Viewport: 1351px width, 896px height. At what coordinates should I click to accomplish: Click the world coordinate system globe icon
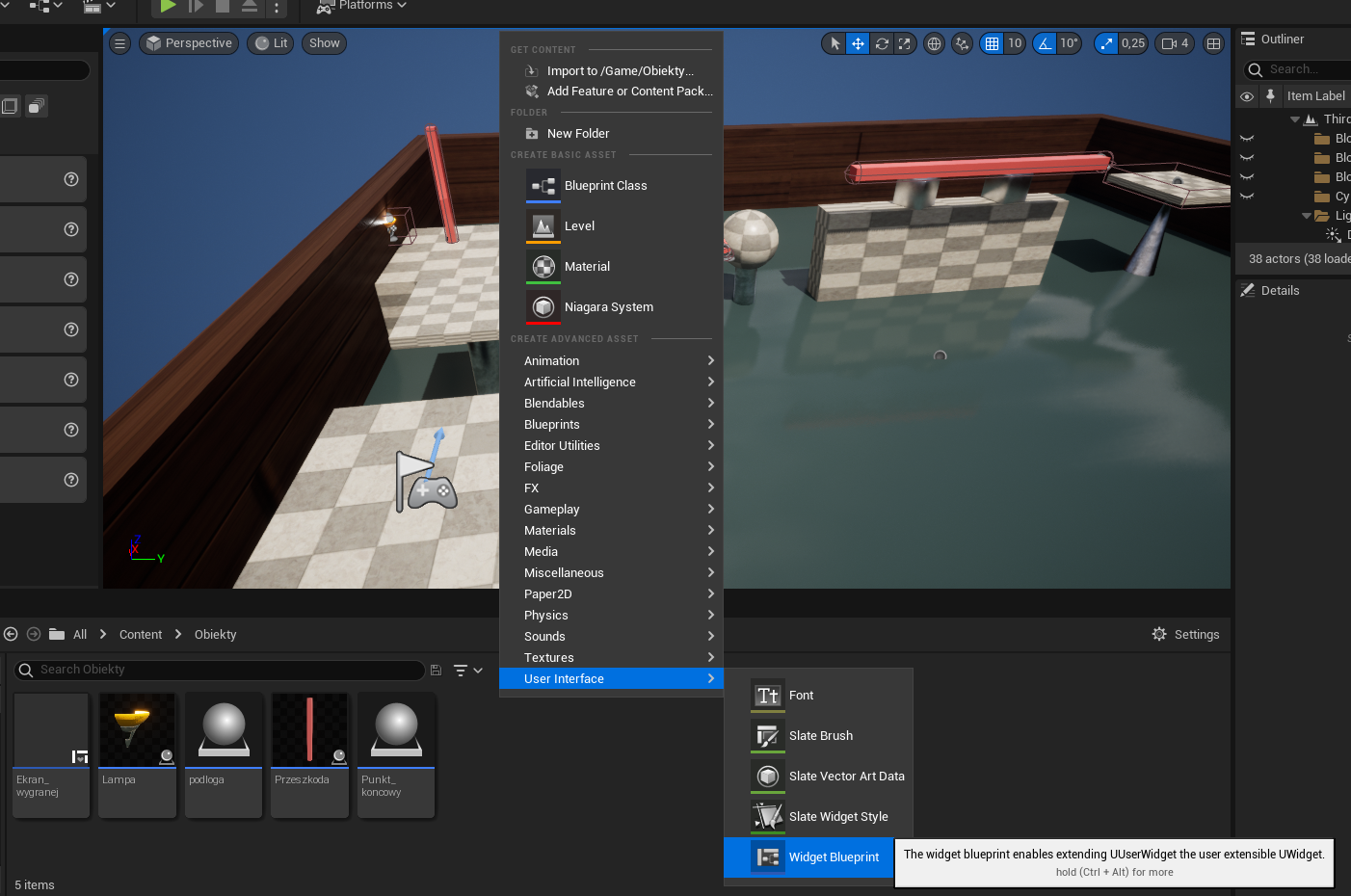(x=933, y=43)
